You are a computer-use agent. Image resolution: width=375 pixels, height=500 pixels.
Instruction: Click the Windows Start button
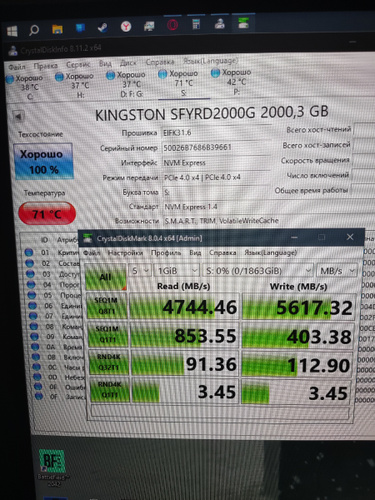12,31
